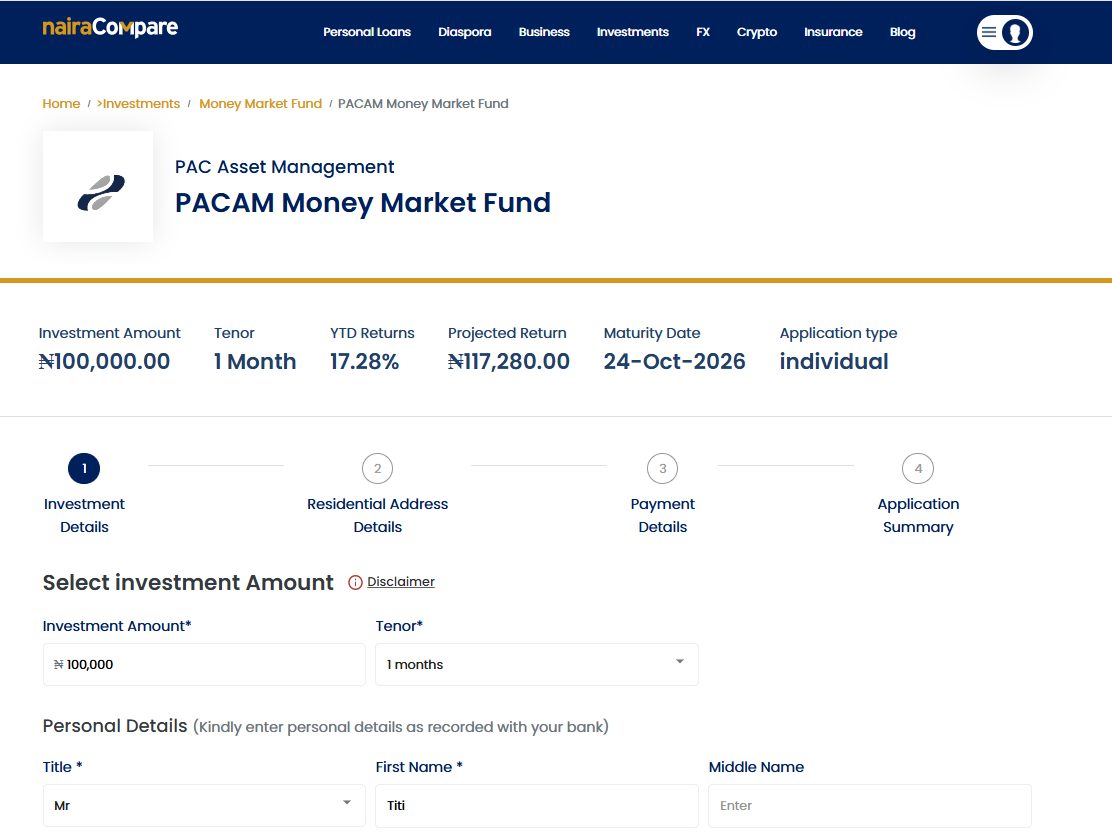Click the Investment Amount input field
Screen dimensions: 1112x839
(204, 665)
